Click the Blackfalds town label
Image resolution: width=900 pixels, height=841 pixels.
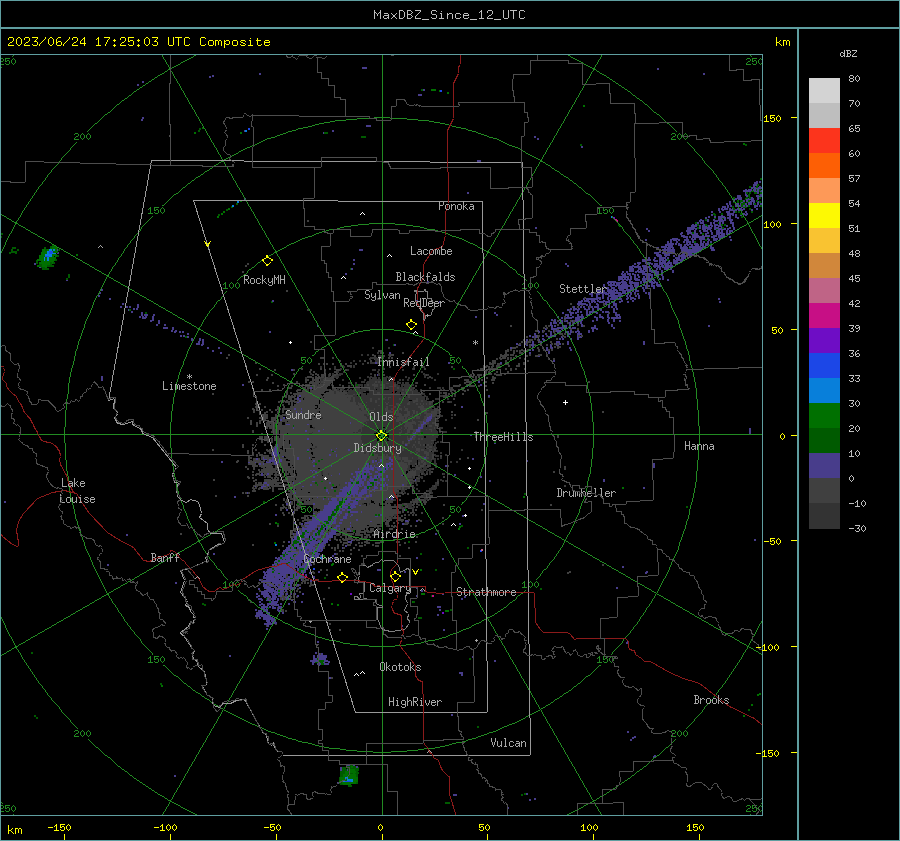coord(425,277)
